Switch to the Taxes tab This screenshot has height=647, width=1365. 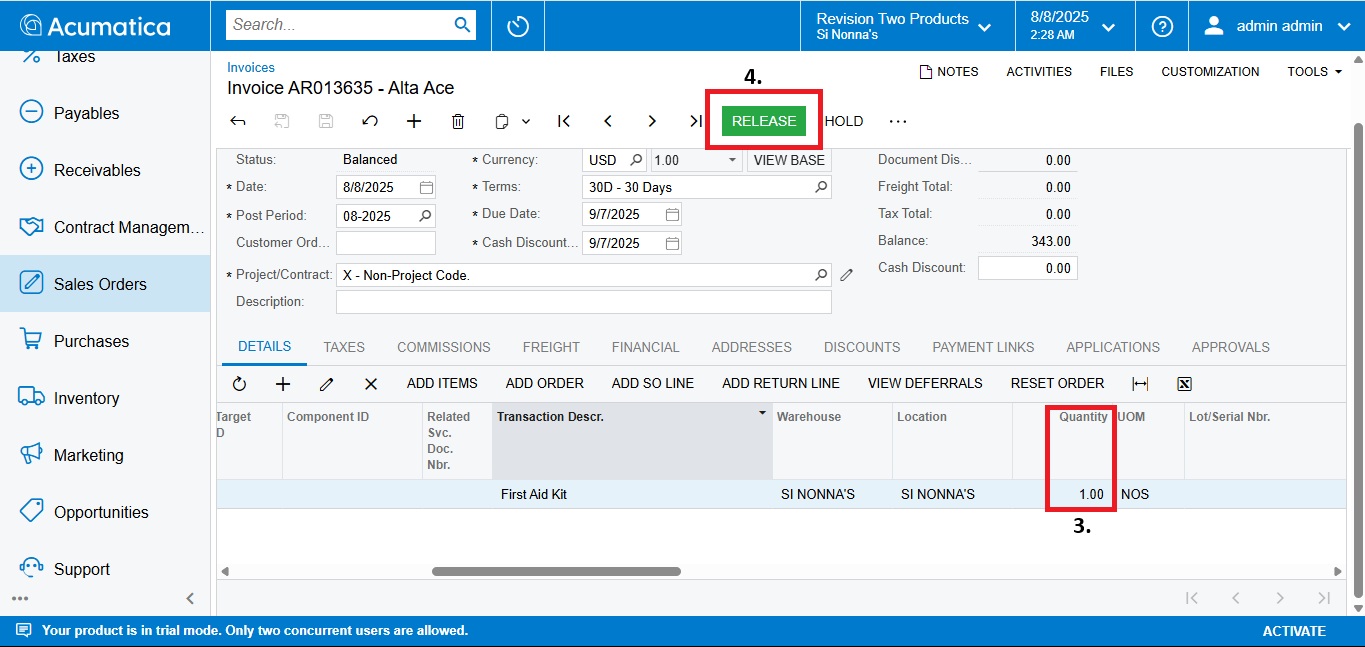344,347
